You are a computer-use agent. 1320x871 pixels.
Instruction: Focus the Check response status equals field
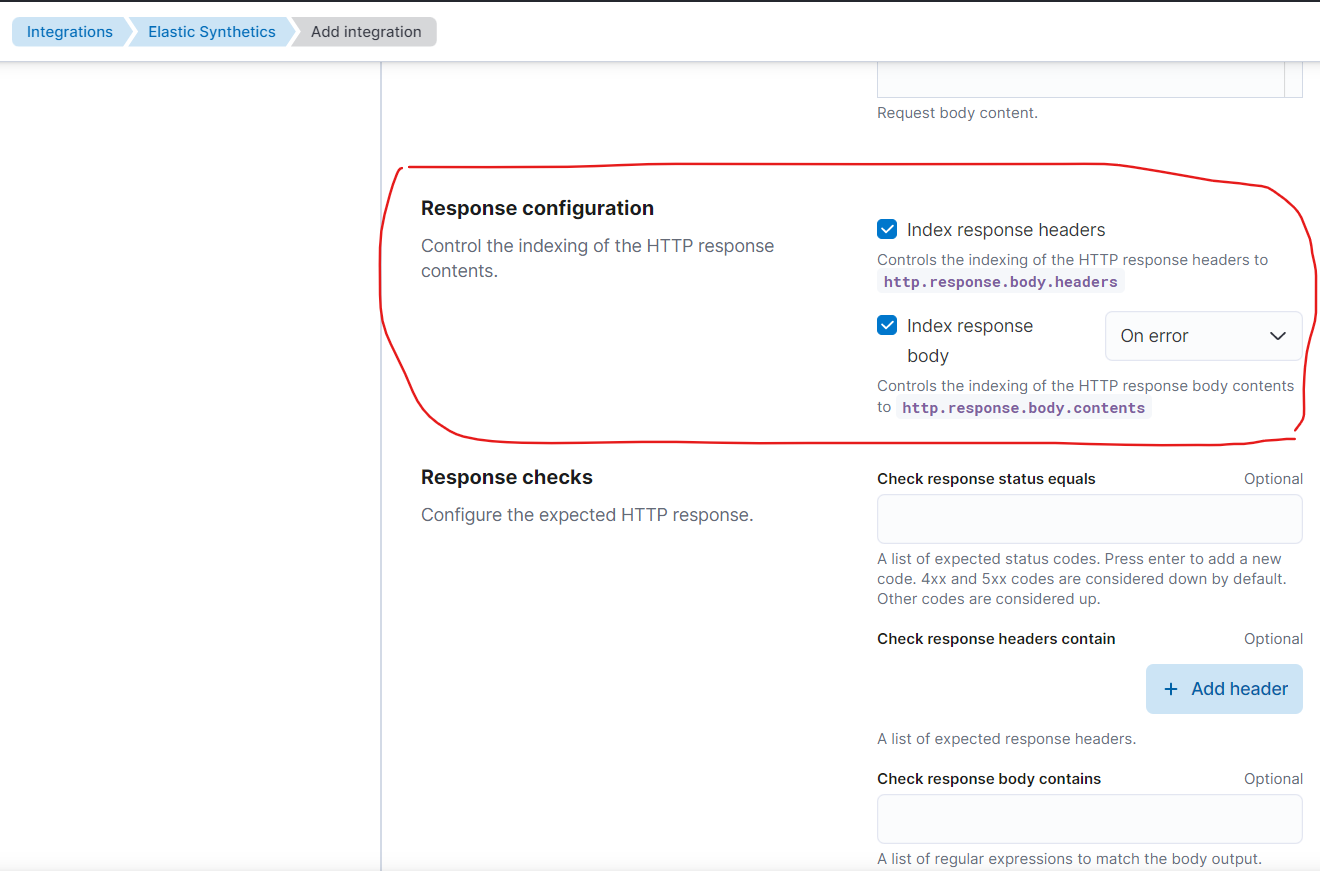1089,519
